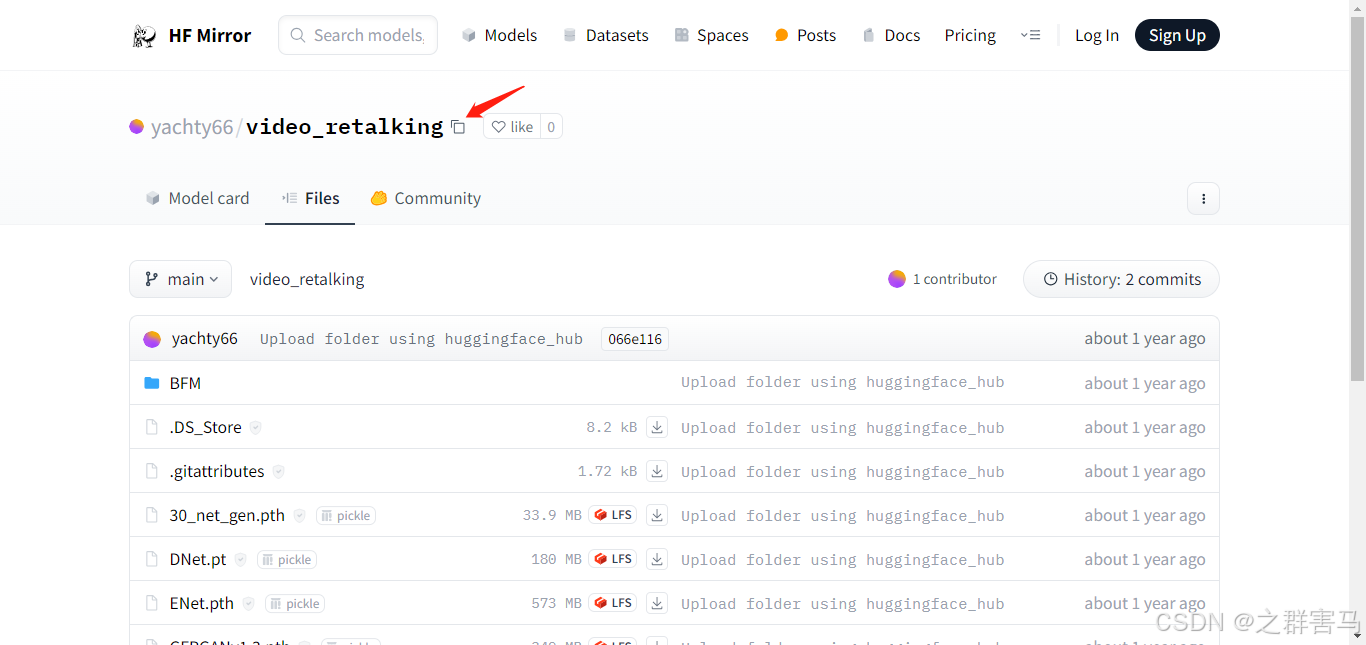The height and width of the screenshot is (645, 1366).
Task: Click the safety badge next to .gitattributes
Action: pos(279,471)
